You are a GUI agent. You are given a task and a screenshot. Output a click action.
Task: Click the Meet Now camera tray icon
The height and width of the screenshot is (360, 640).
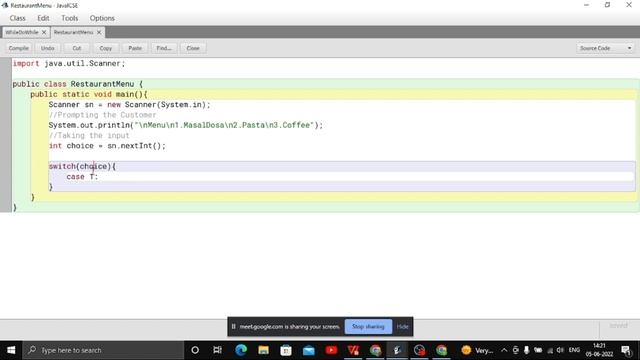tap(516, 350)
